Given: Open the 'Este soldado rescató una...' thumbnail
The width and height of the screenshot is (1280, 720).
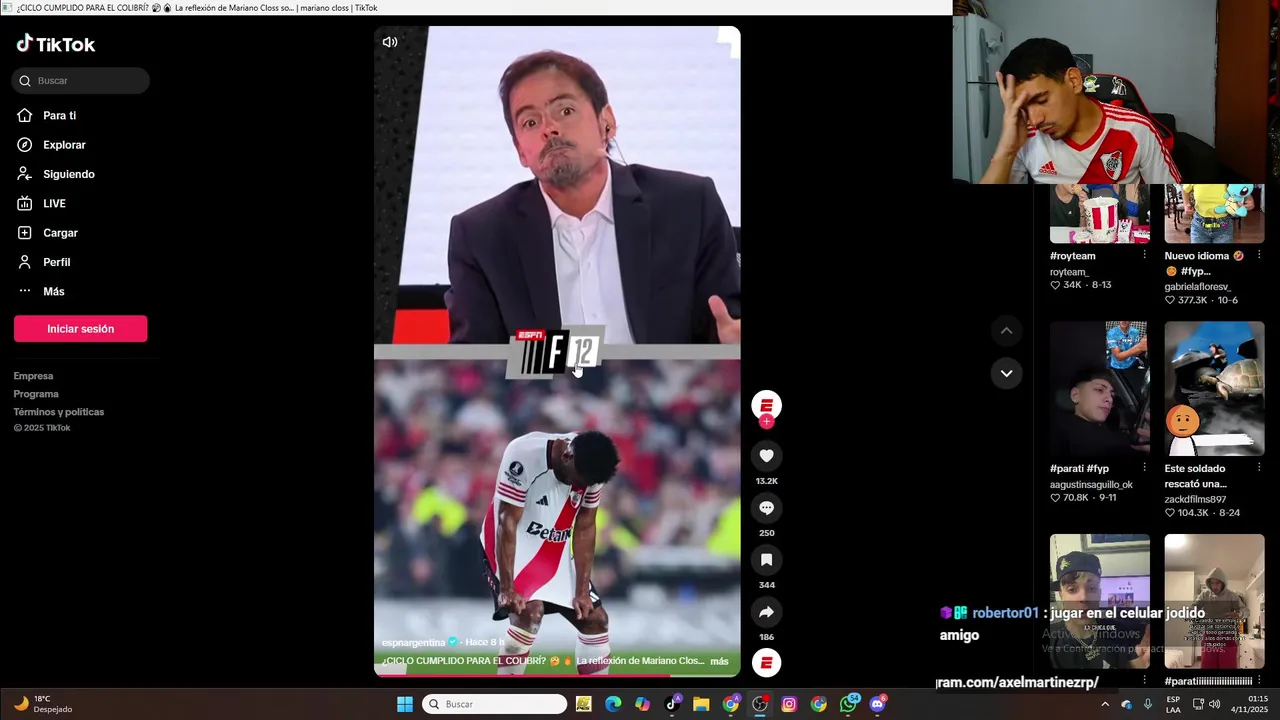Looking at the screenshot, I should pos(1214,388).
